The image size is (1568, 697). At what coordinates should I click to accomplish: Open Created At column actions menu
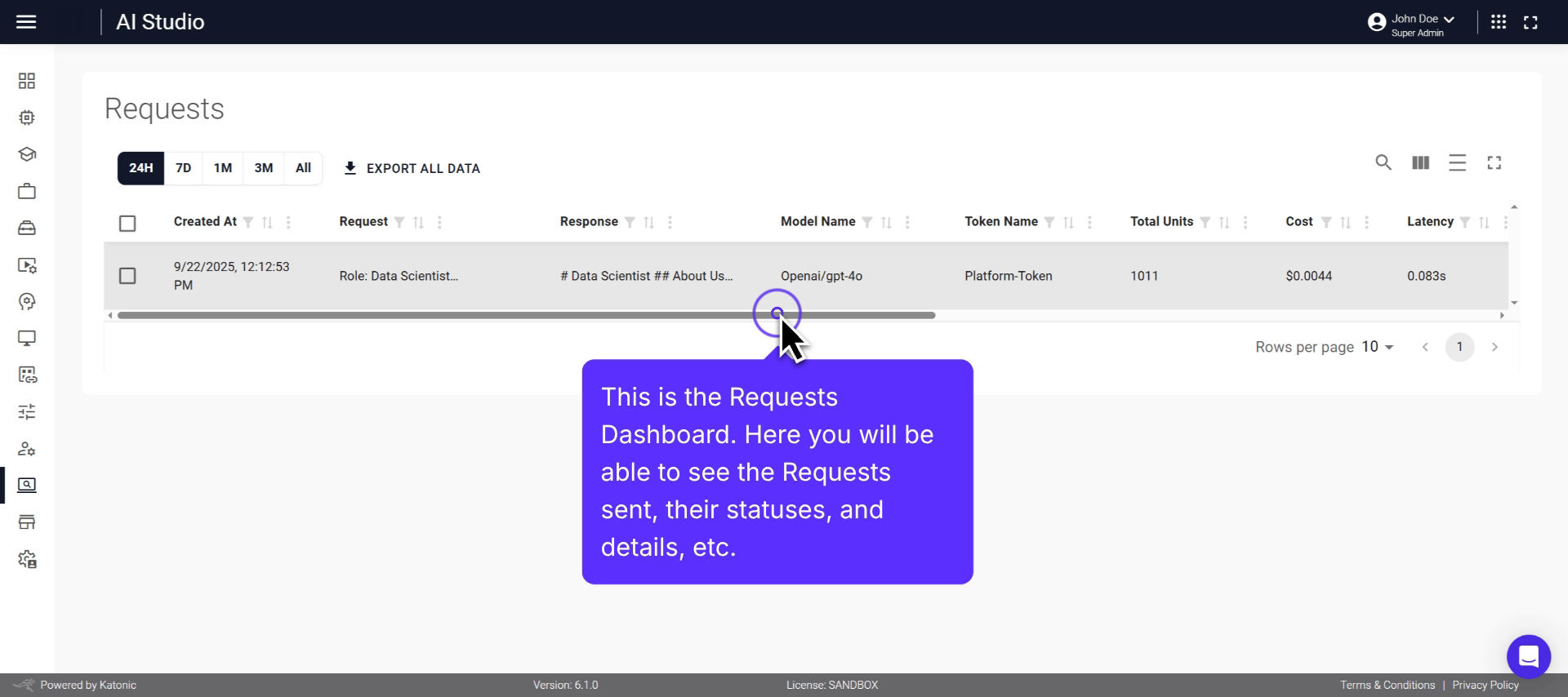[288, 222]
